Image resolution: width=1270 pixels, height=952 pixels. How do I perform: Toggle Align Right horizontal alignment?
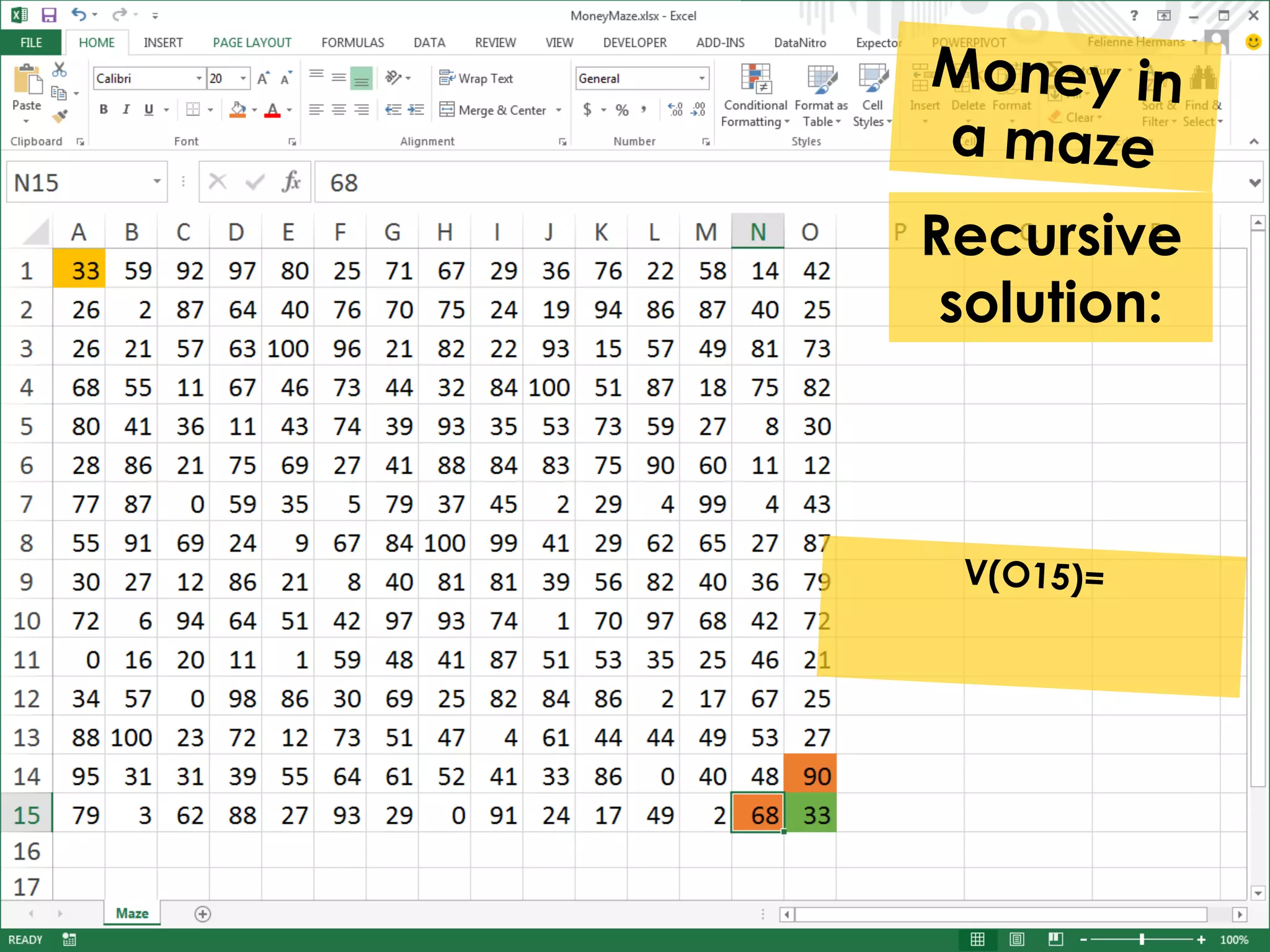362,110
